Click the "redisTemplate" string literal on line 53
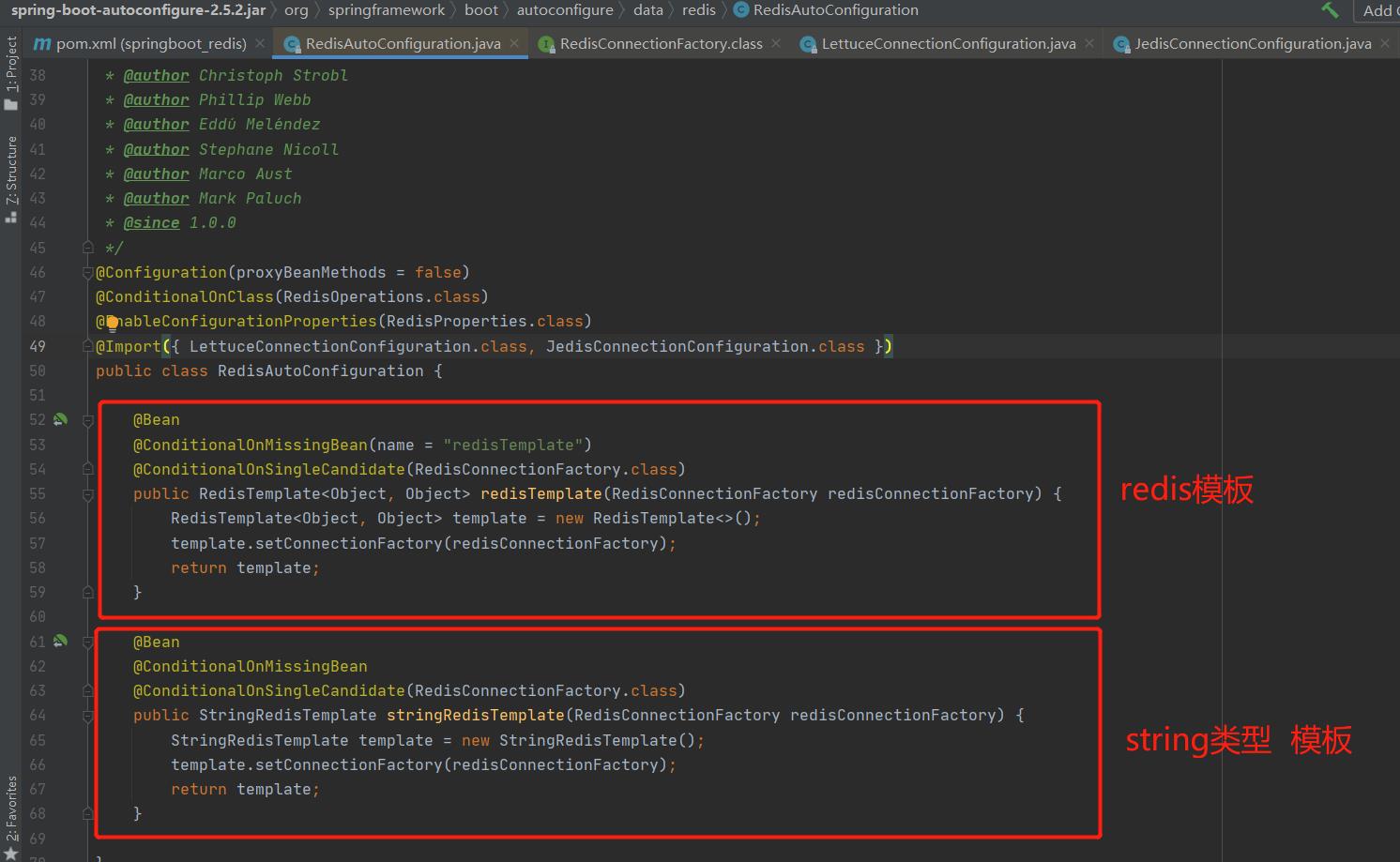 coord(513,445)
